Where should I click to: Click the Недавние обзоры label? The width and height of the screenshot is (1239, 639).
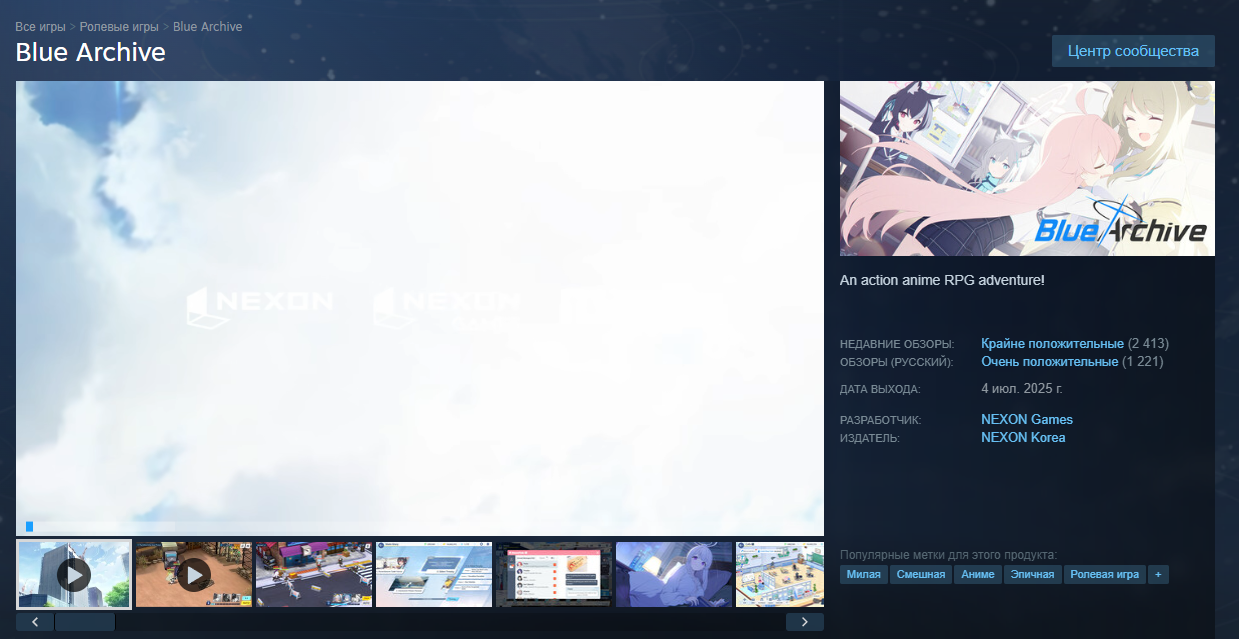point(897,344)
